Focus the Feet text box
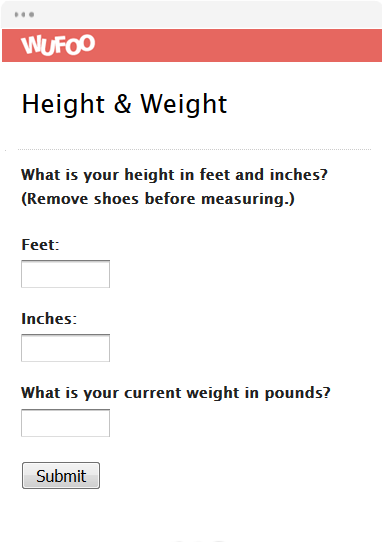The height and width of the screenshot is (550, 382). point(66,274)
